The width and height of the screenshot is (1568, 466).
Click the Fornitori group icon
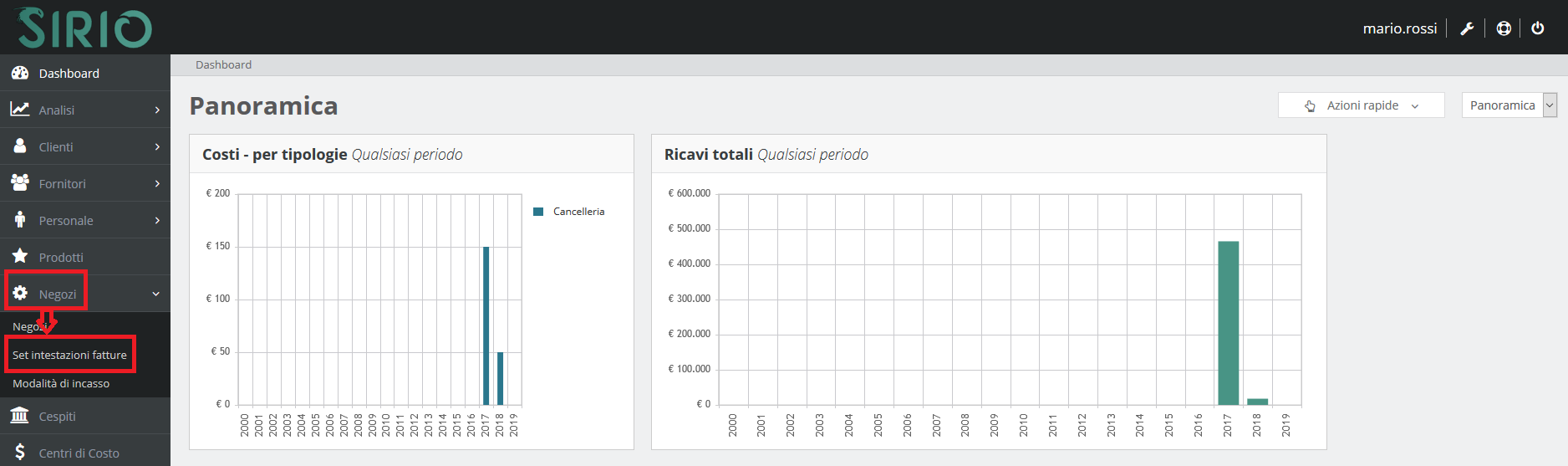20,182
